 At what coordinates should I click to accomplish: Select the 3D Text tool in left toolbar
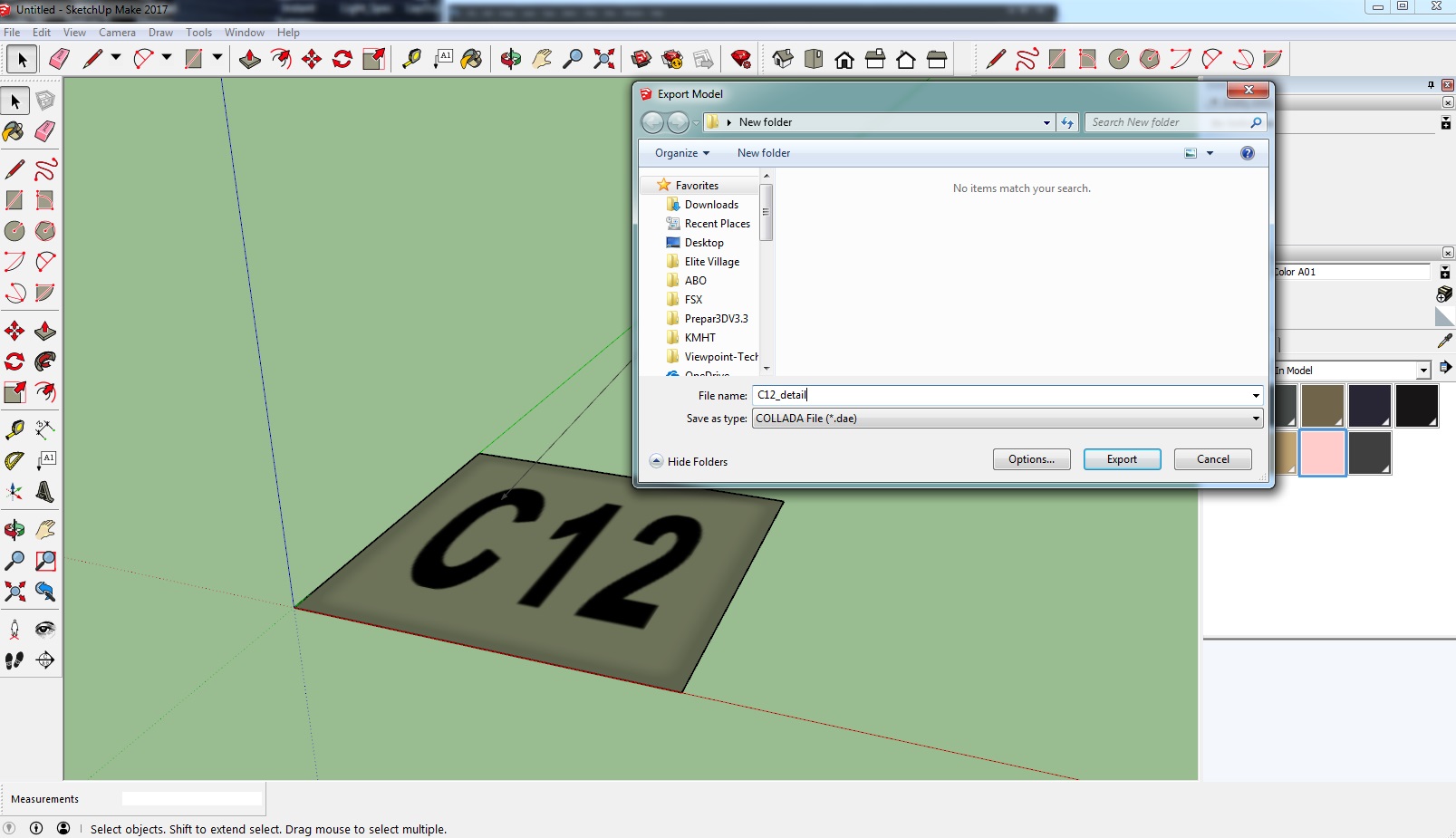coord(44,492)
